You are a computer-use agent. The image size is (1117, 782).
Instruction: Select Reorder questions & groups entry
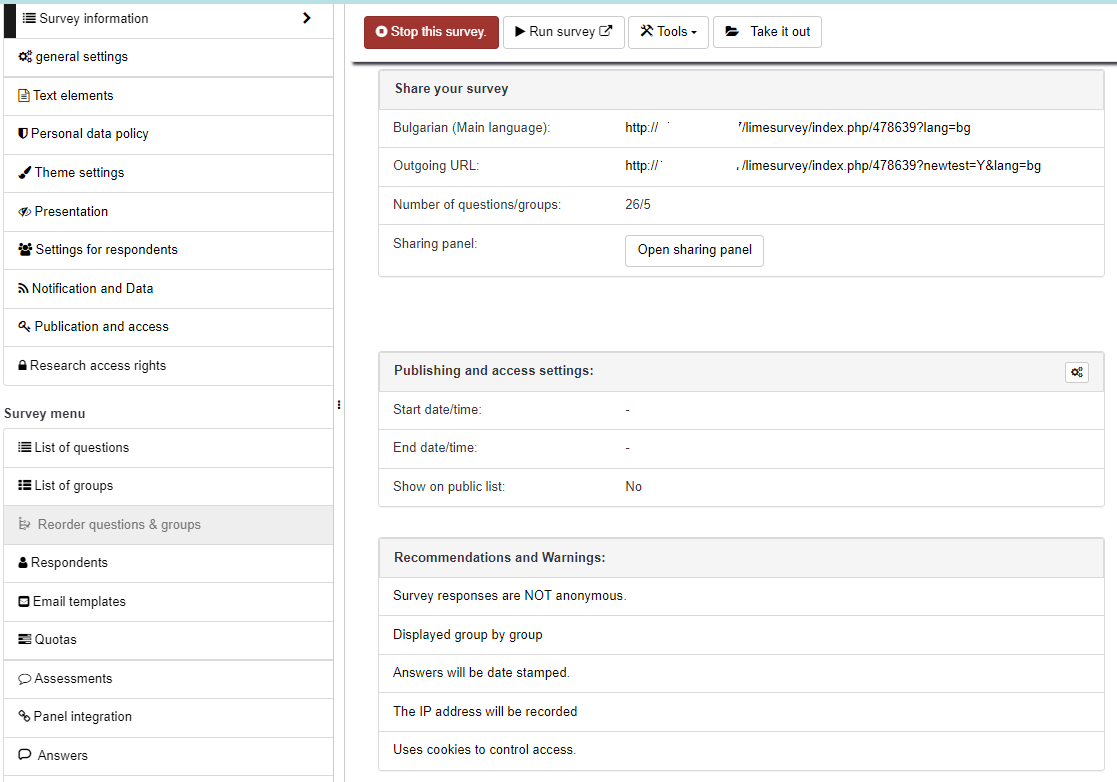(168, 525)
